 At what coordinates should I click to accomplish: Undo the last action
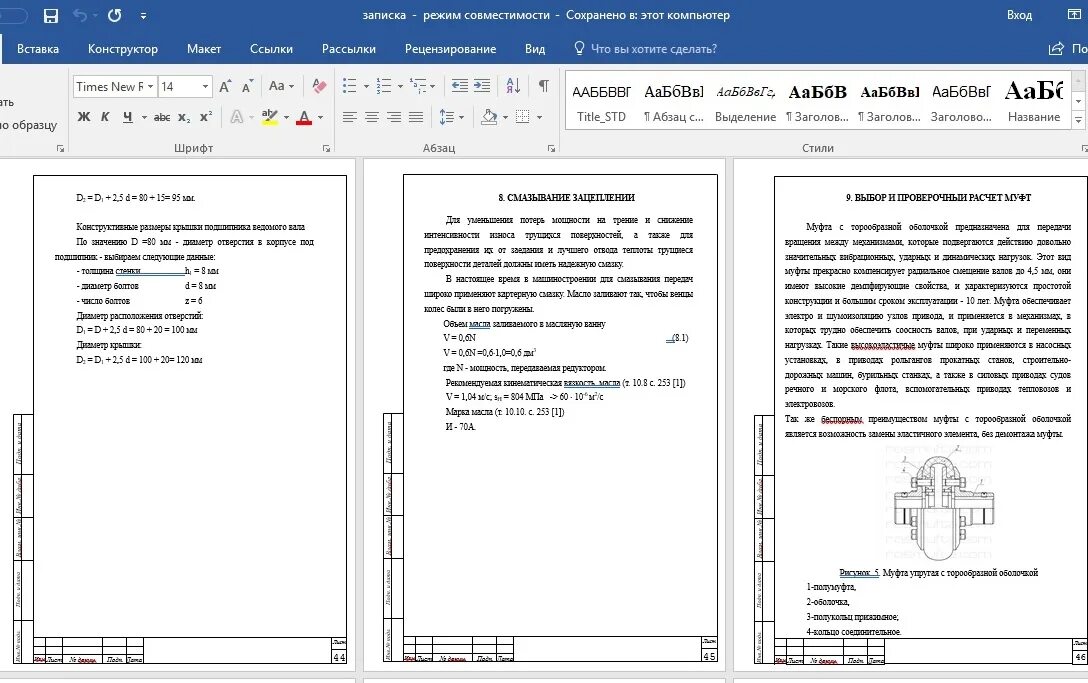(80, 15)
